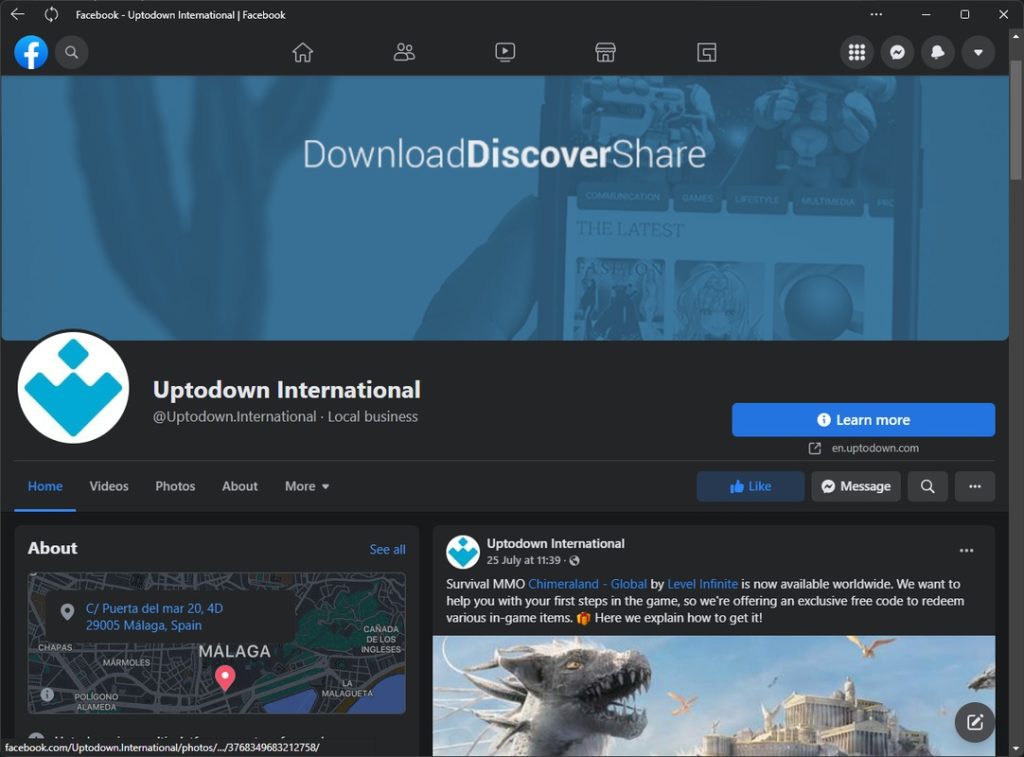This screenshot has height=757, width=1024.
Task: Open the Level Infinite link
Action: pos(702,584)
